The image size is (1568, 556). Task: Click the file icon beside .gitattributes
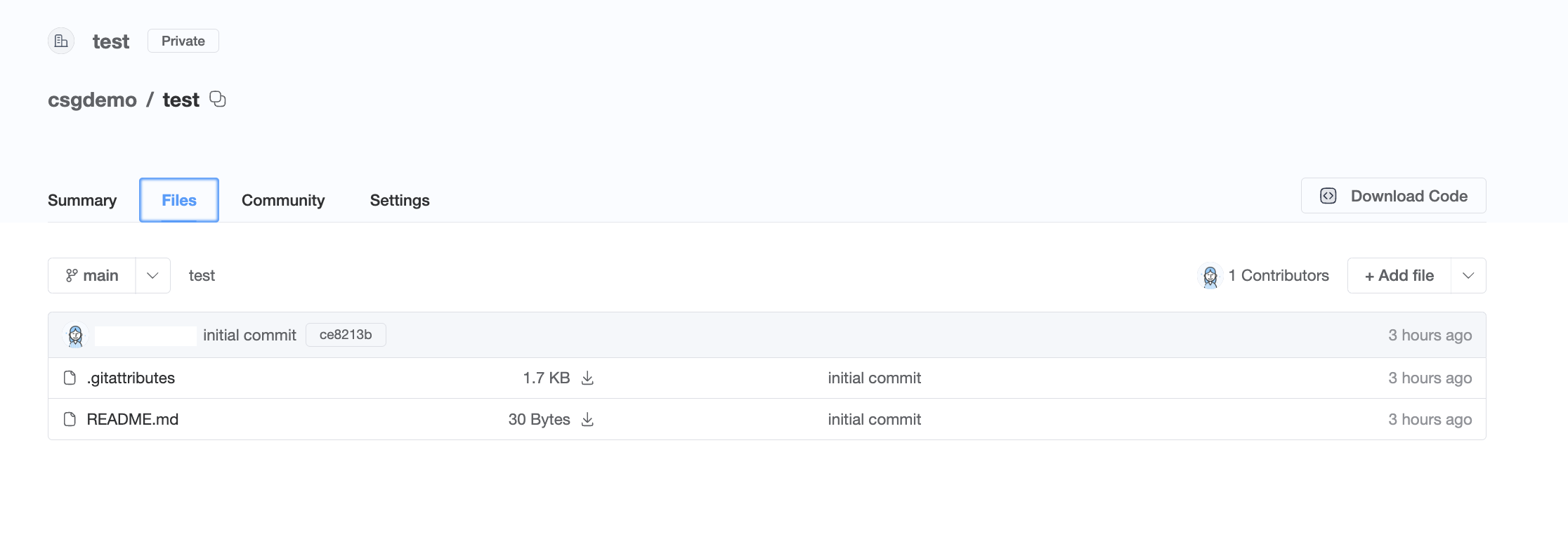[x=70, y=378]
